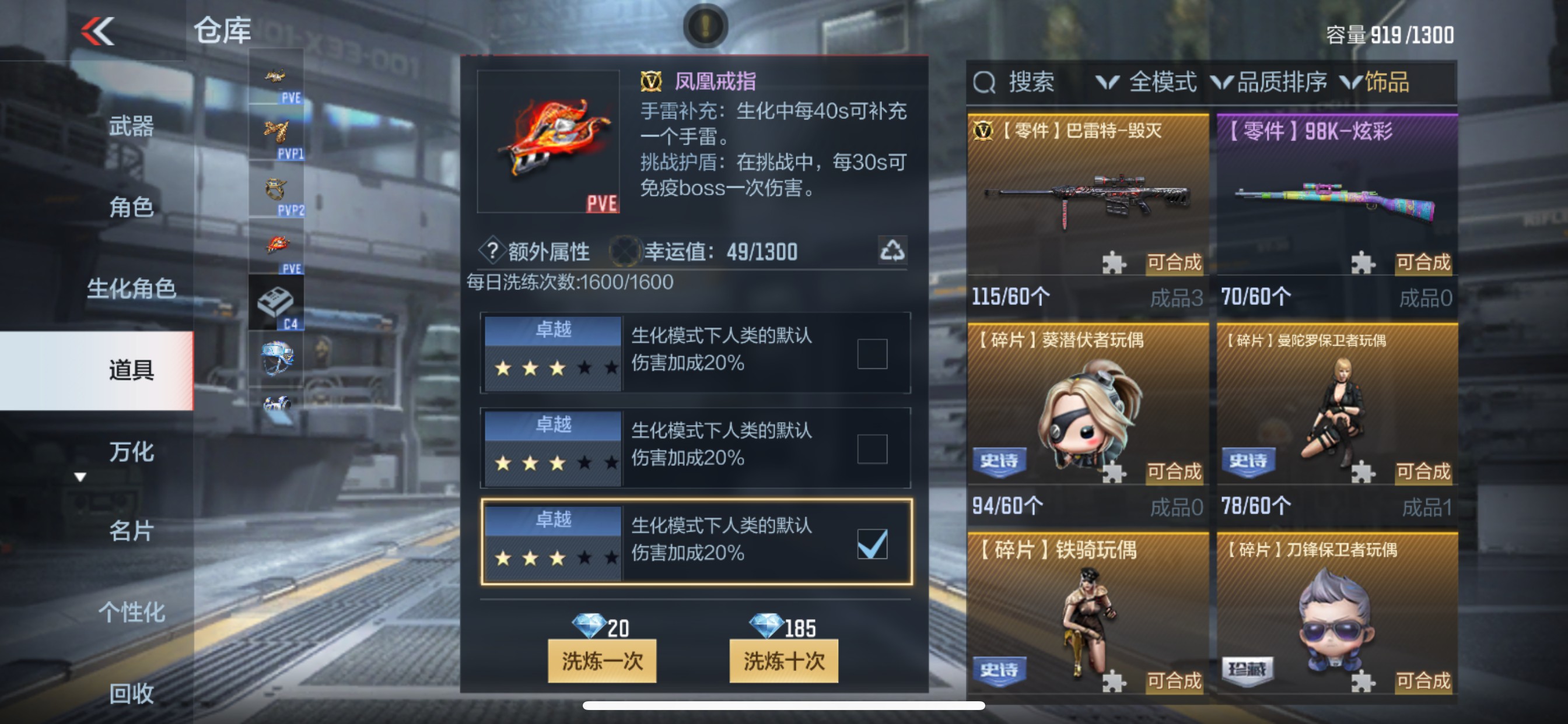Tap the exclamation notice icon at top
Screen dimensions: 1568x724
click(x=705, y=26)
